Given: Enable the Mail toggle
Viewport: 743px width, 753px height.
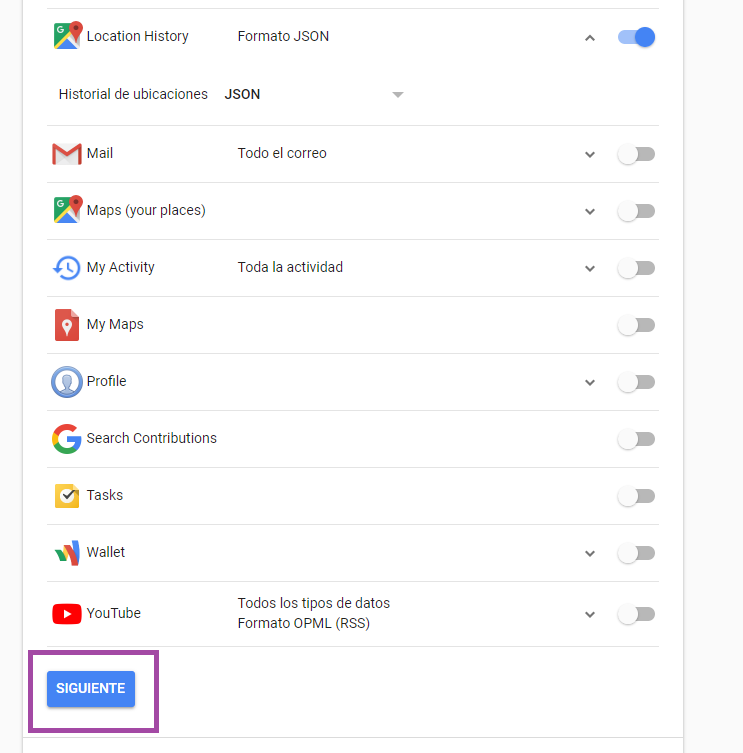Looking at the screenshot, I should click(636, 154).
